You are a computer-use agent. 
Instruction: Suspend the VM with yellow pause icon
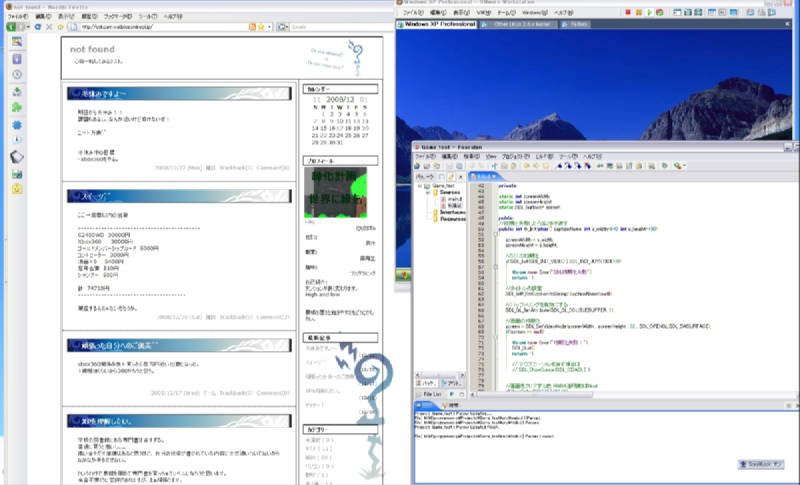(x=638, y=13)
